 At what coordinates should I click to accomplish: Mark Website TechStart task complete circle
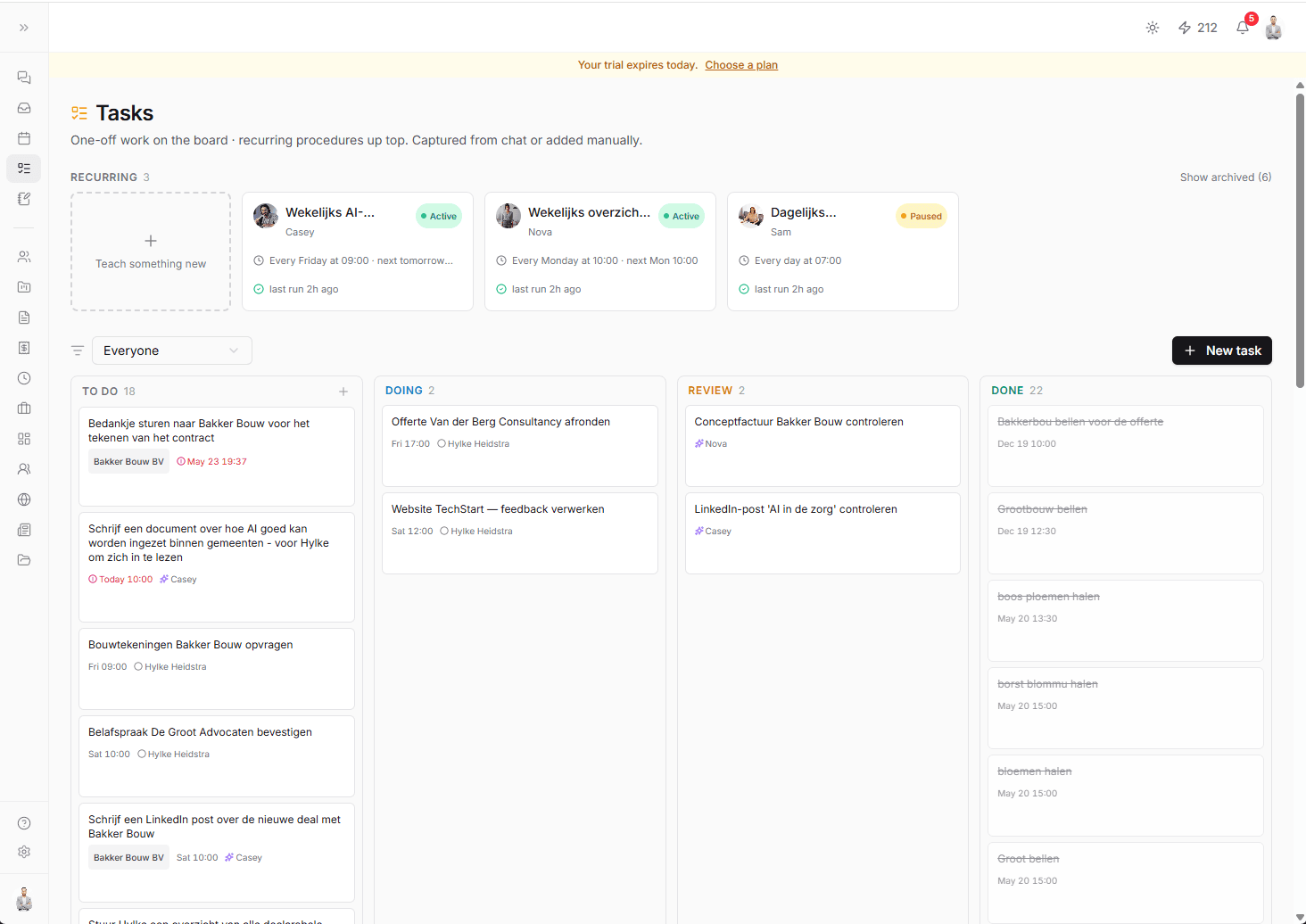(444, 531)
